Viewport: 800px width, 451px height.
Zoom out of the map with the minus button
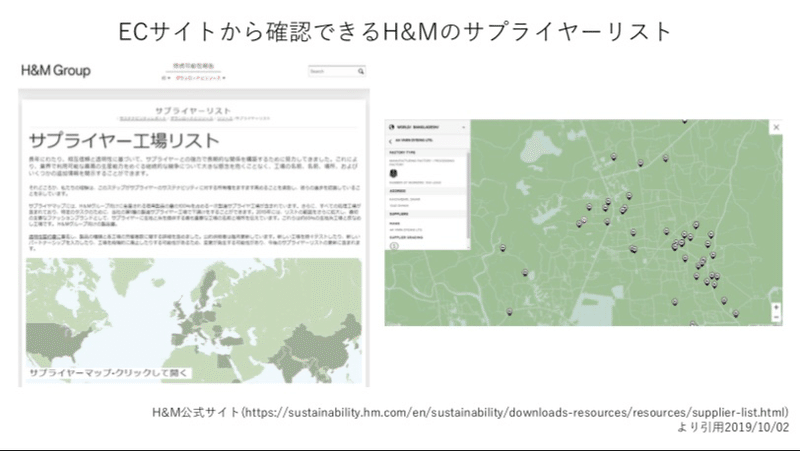[x=776, y=317]
